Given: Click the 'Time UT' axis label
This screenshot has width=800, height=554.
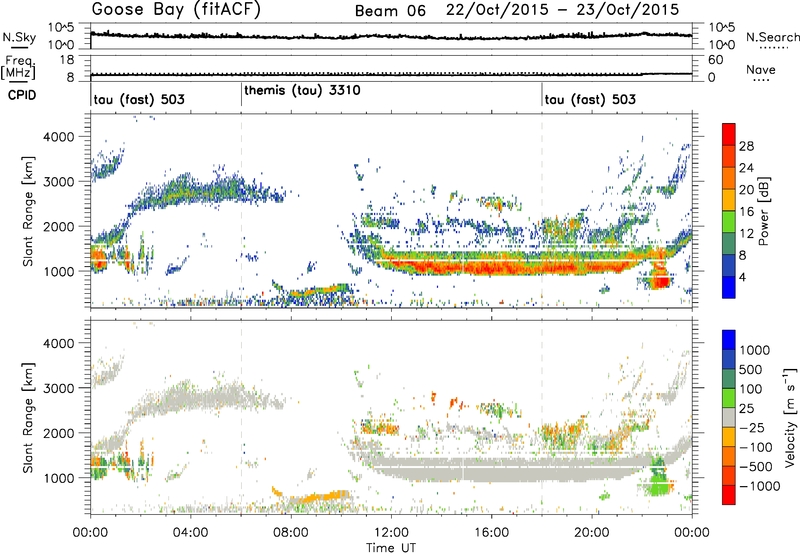Looking at the screenshot, I should click(391, 547).
